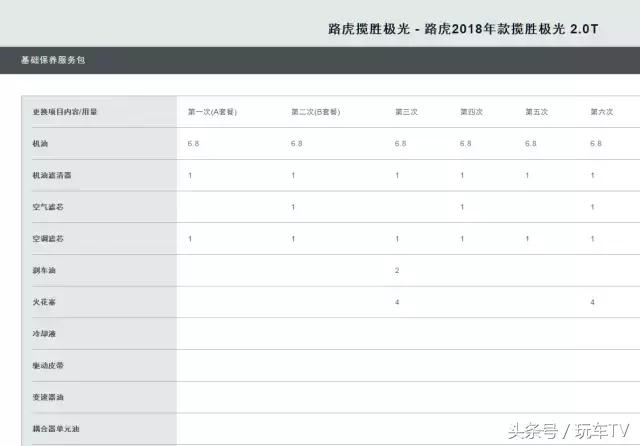The width and height of the screenshot is (640, 446).
Task: Click the title 路虎揽胜极光 2.0T heading
Action: coord(463,29)
